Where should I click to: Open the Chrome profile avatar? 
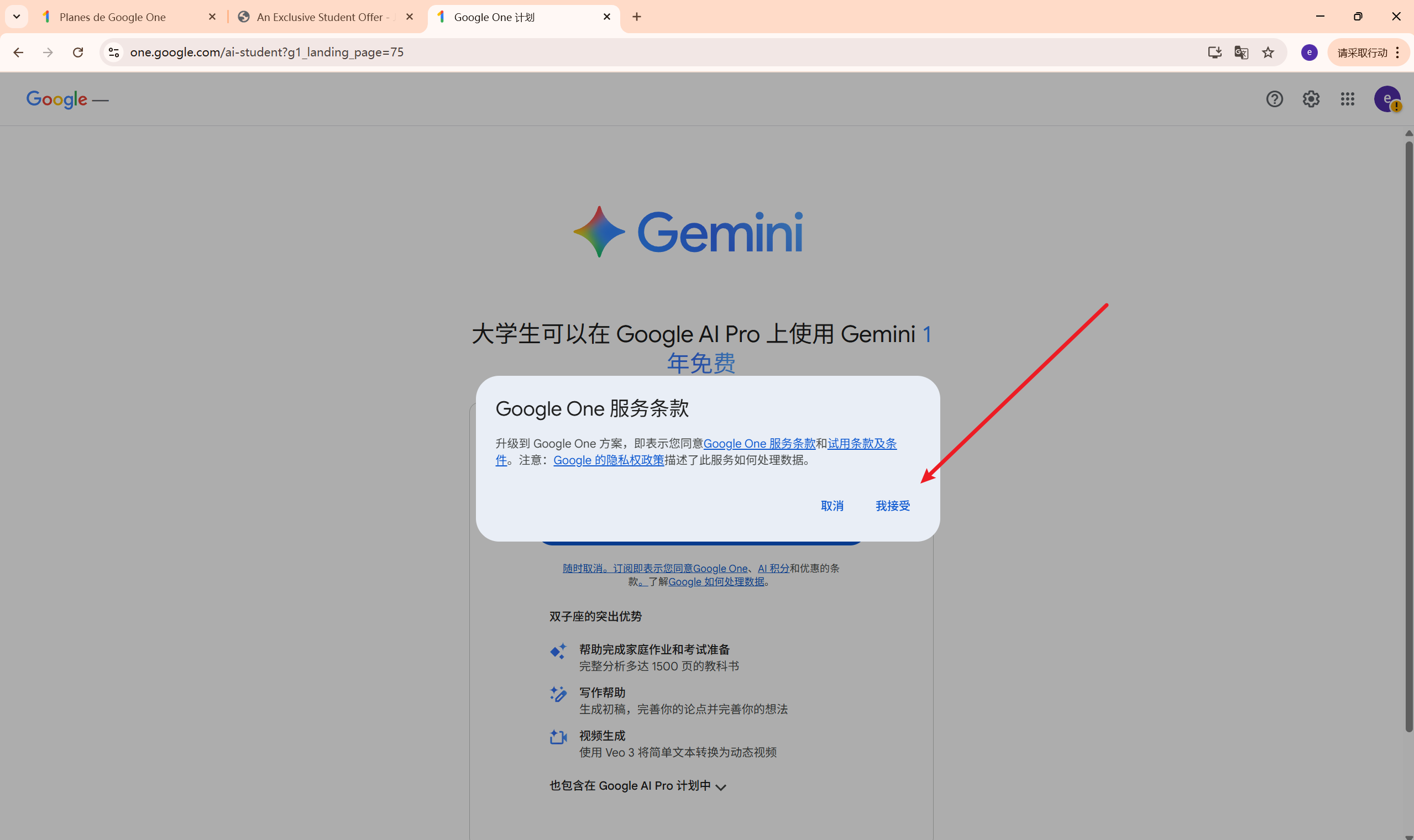point(1310,53)
